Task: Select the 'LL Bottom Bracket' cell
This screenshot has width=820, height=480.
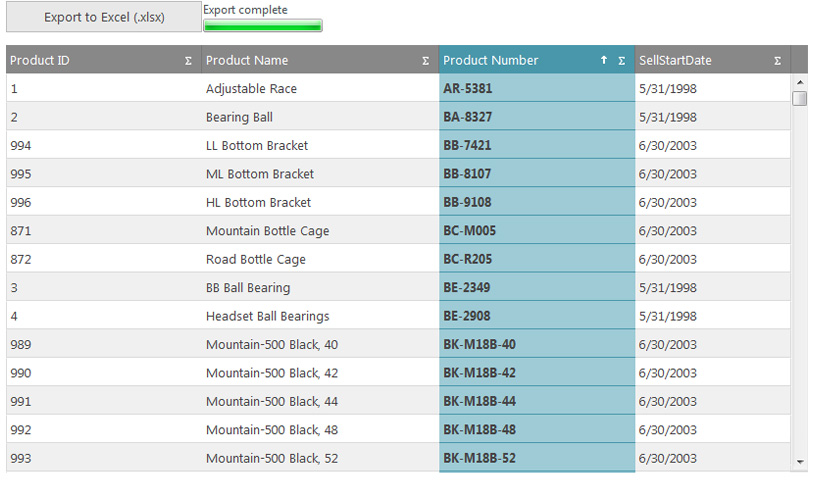Action: [320, 145]
